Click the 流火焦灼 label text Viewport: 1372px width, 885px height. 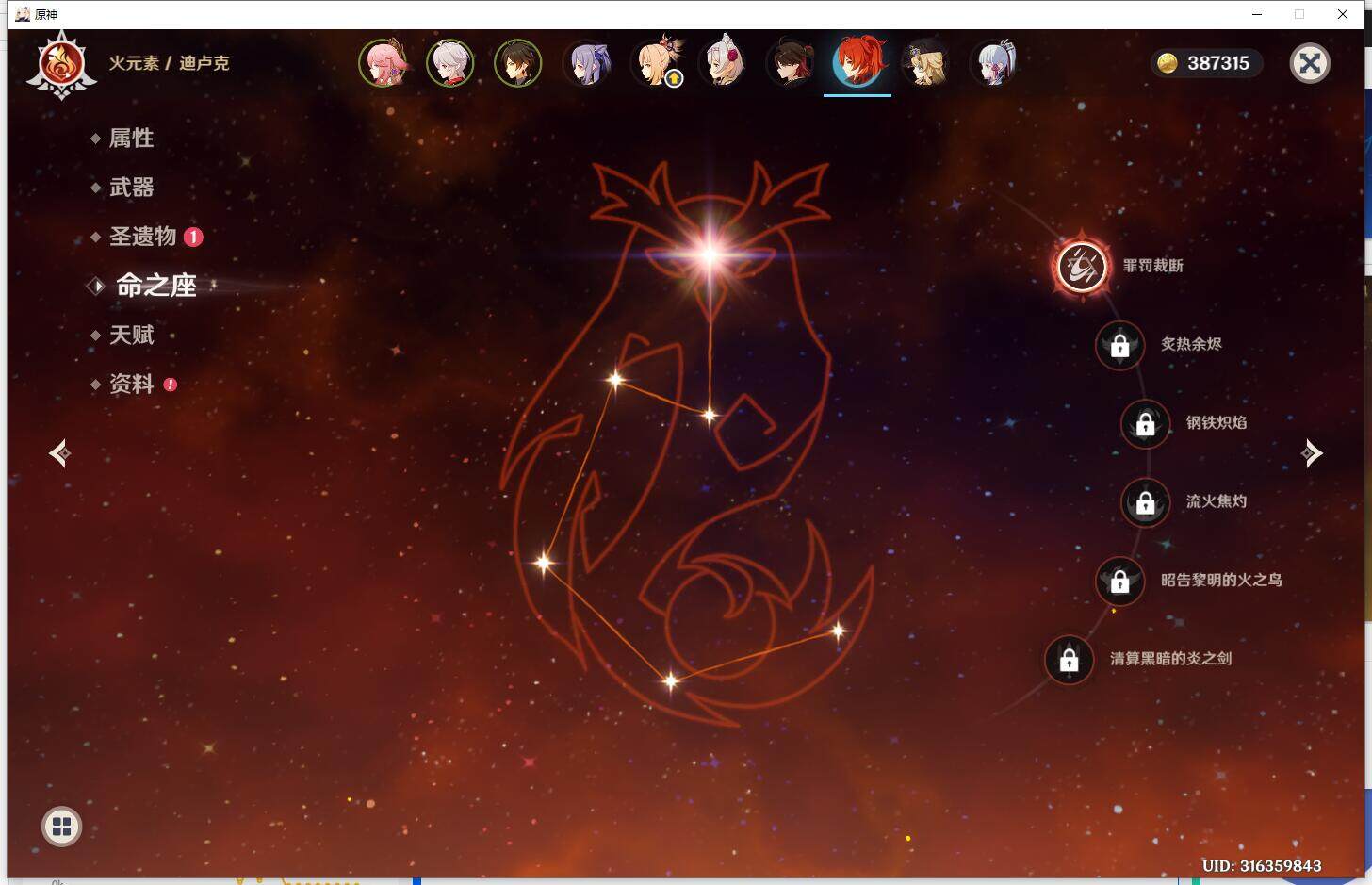tap(1217, 501)
